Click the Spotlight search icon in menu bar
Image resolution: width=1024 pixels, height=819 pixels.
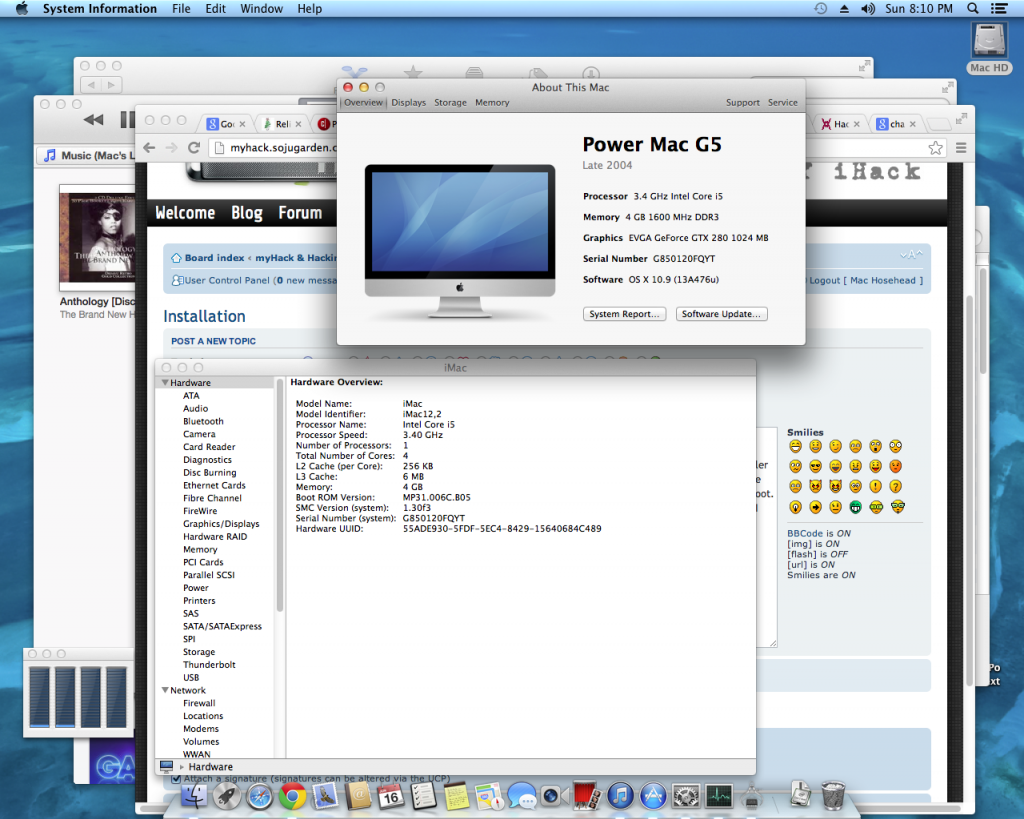[971, 8]
